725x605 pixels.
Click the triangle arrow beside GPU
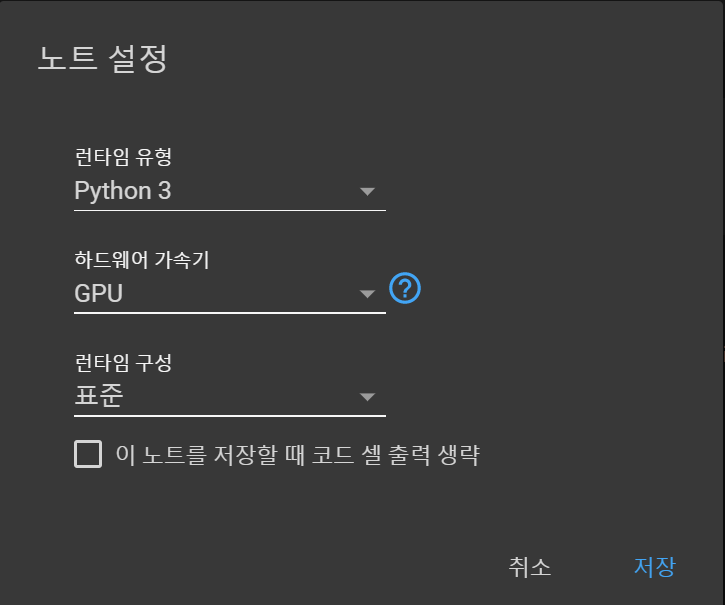(367, 294)
